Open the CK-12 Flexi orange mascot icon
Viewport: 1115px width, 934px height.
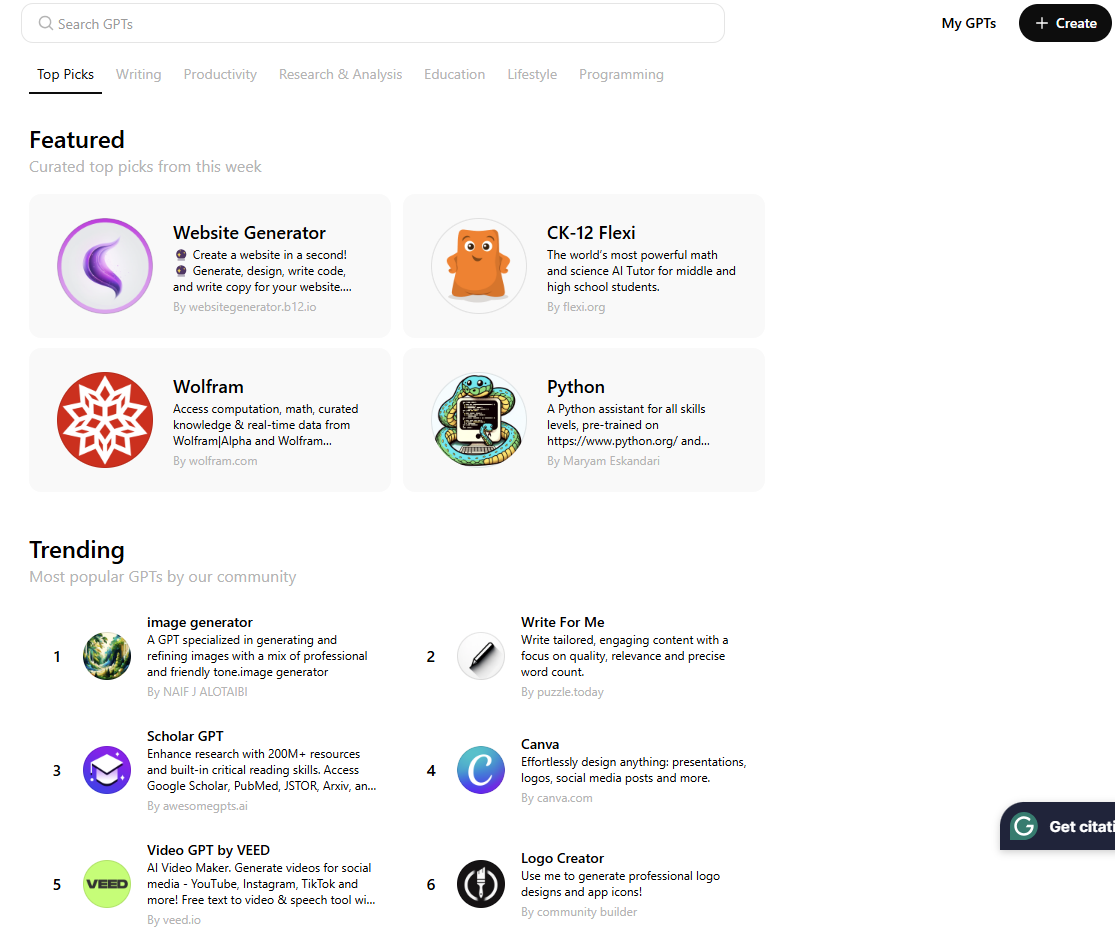pos(479,266)
